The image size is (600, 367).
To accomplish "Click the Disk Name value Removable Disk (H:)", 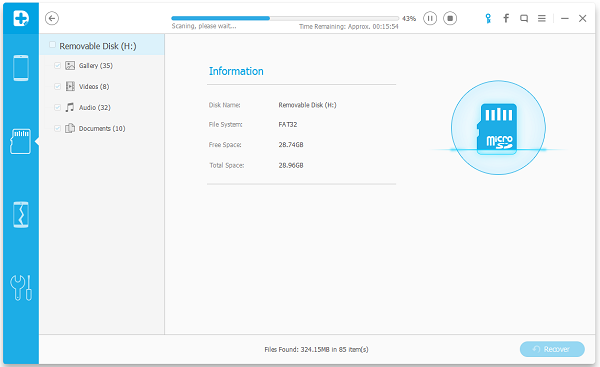I will (307, 105).
